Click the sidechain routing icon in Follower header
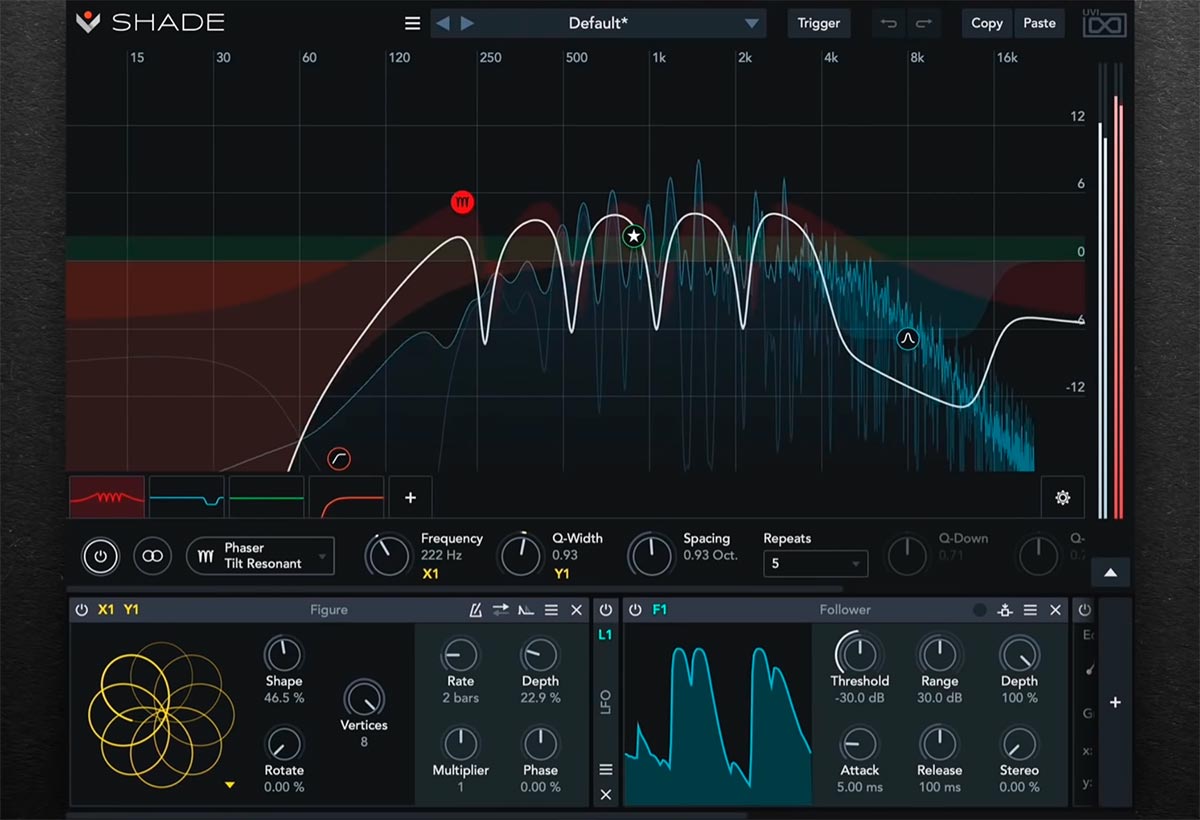Image resolution: width=1200 pixels, height=820 pixels. tap(1005, 610)
